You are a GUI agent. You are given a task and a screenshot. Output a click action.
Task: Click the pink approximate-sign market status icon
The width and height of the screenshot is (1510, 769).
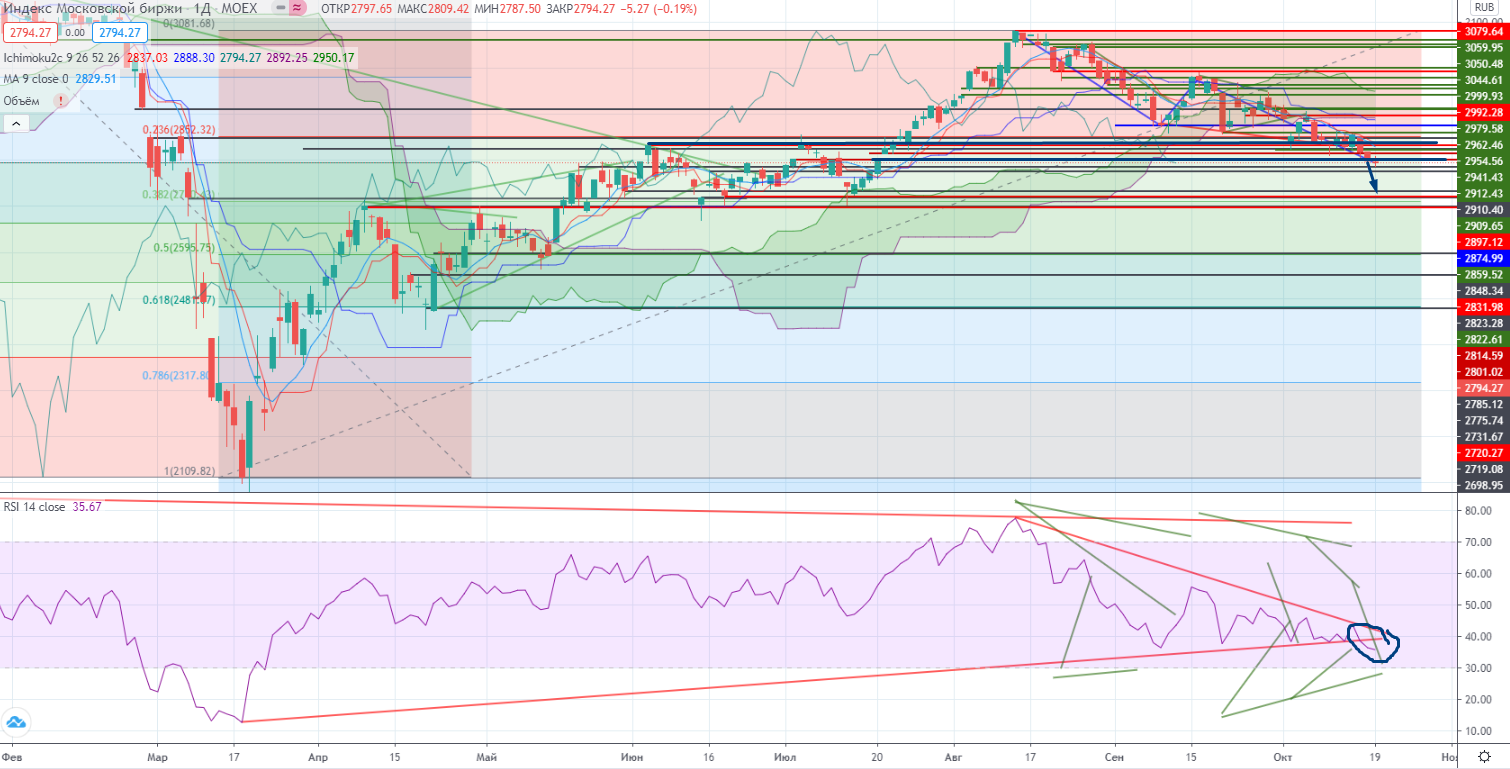click(x=297, y=8)
